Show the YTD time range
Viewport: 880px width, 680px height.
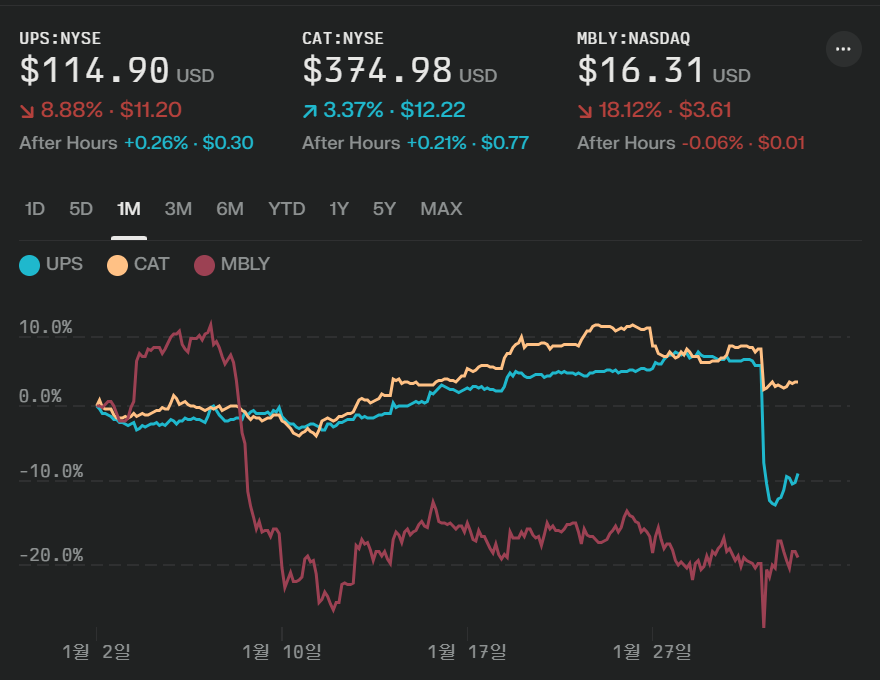(286, 209)
